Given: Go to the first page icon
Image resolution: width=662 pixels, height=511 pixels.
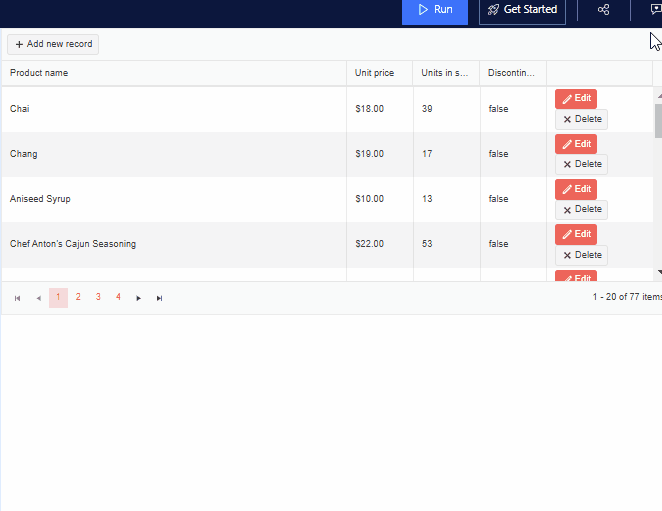Looking at the screenshot, I should point(17,298).
